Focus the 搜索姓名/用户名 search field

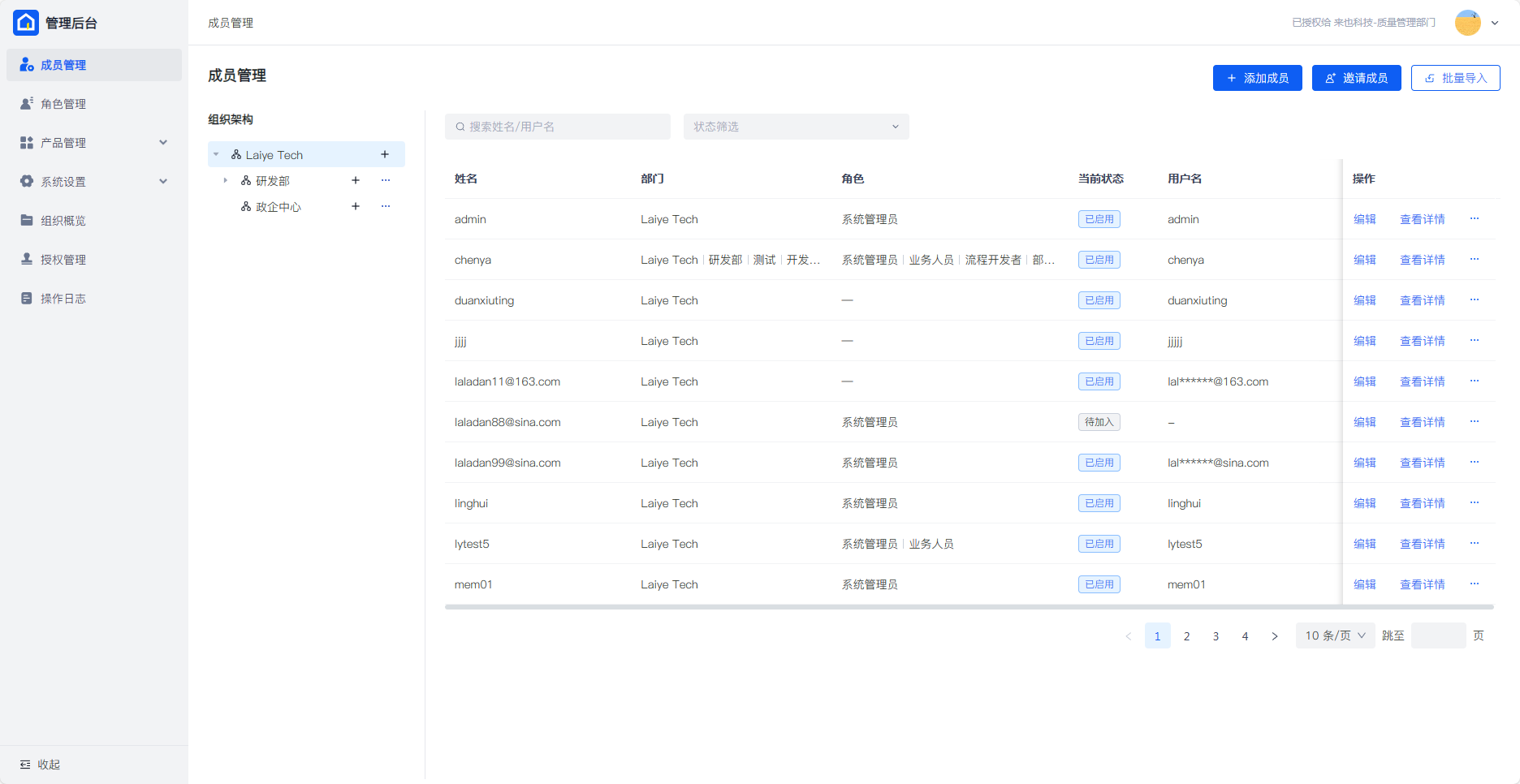tap(558, 127)
